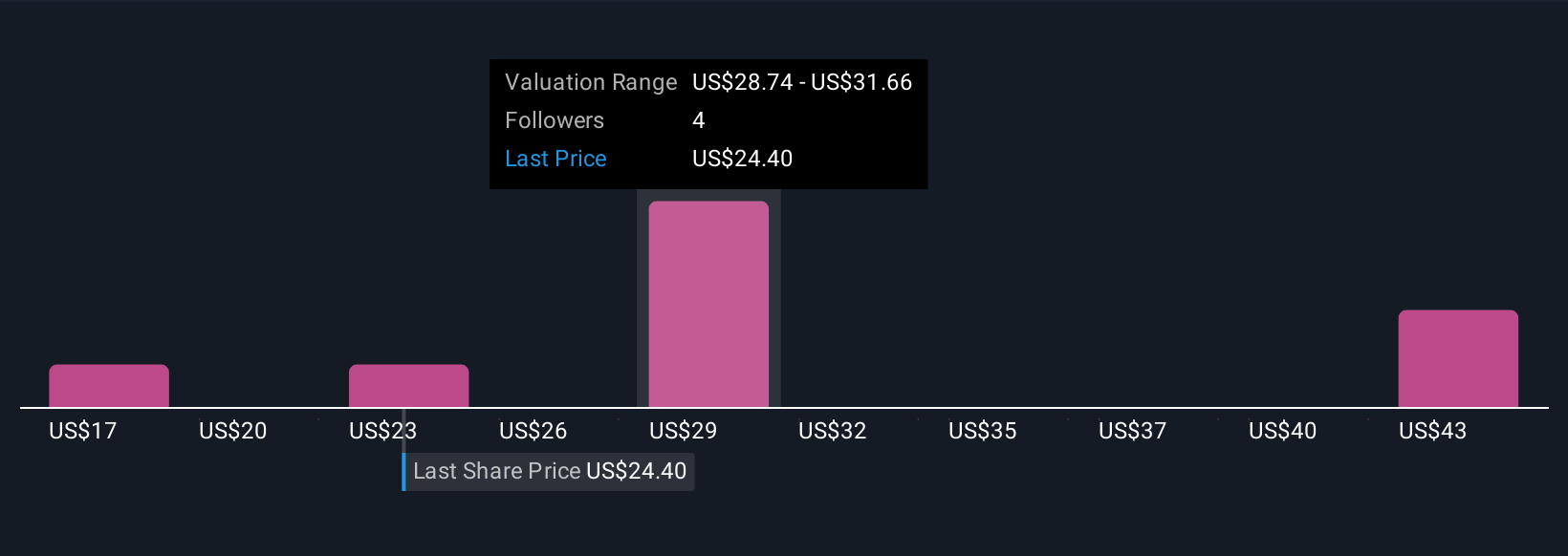Click the US$37 axis label
1568x556 pixels.
[1133, 431]
